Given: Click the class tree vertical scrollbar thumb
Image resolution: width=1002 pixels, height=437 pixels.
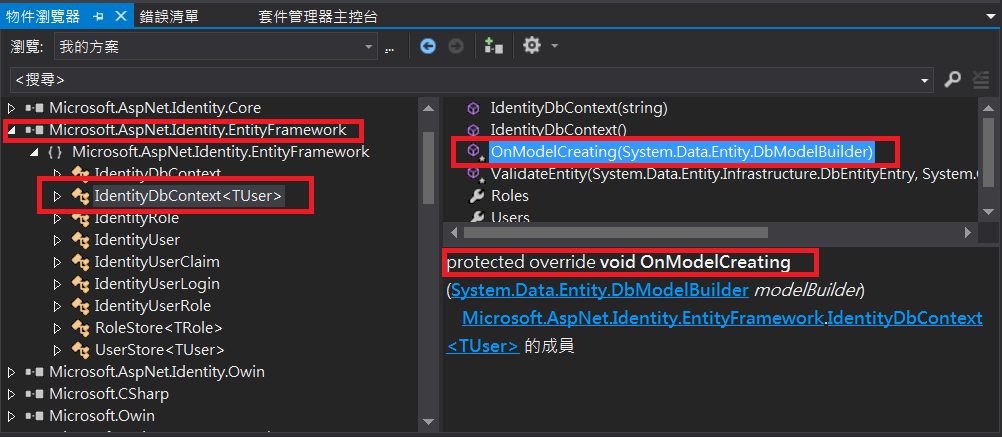Looking at the screenshot, I should [x=428, y=169].
